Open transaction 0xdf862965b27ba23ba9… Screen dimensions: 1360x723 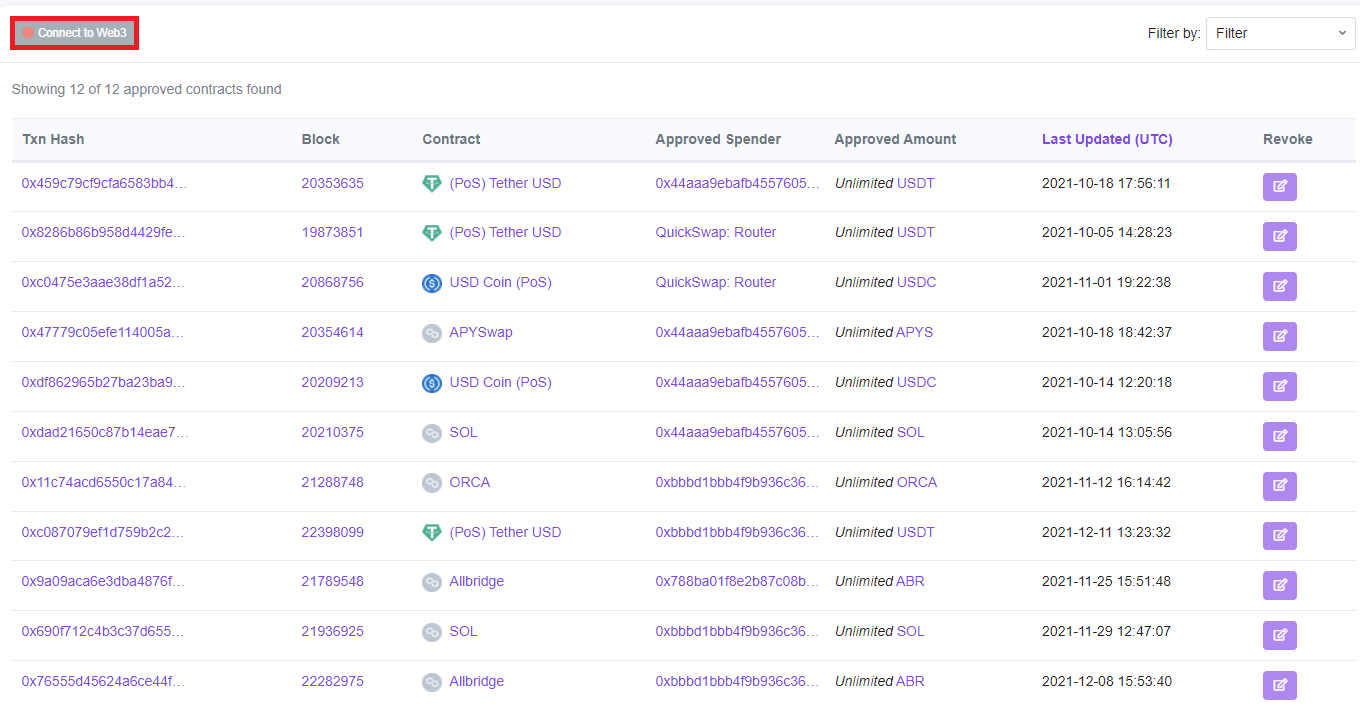(104, 382)
